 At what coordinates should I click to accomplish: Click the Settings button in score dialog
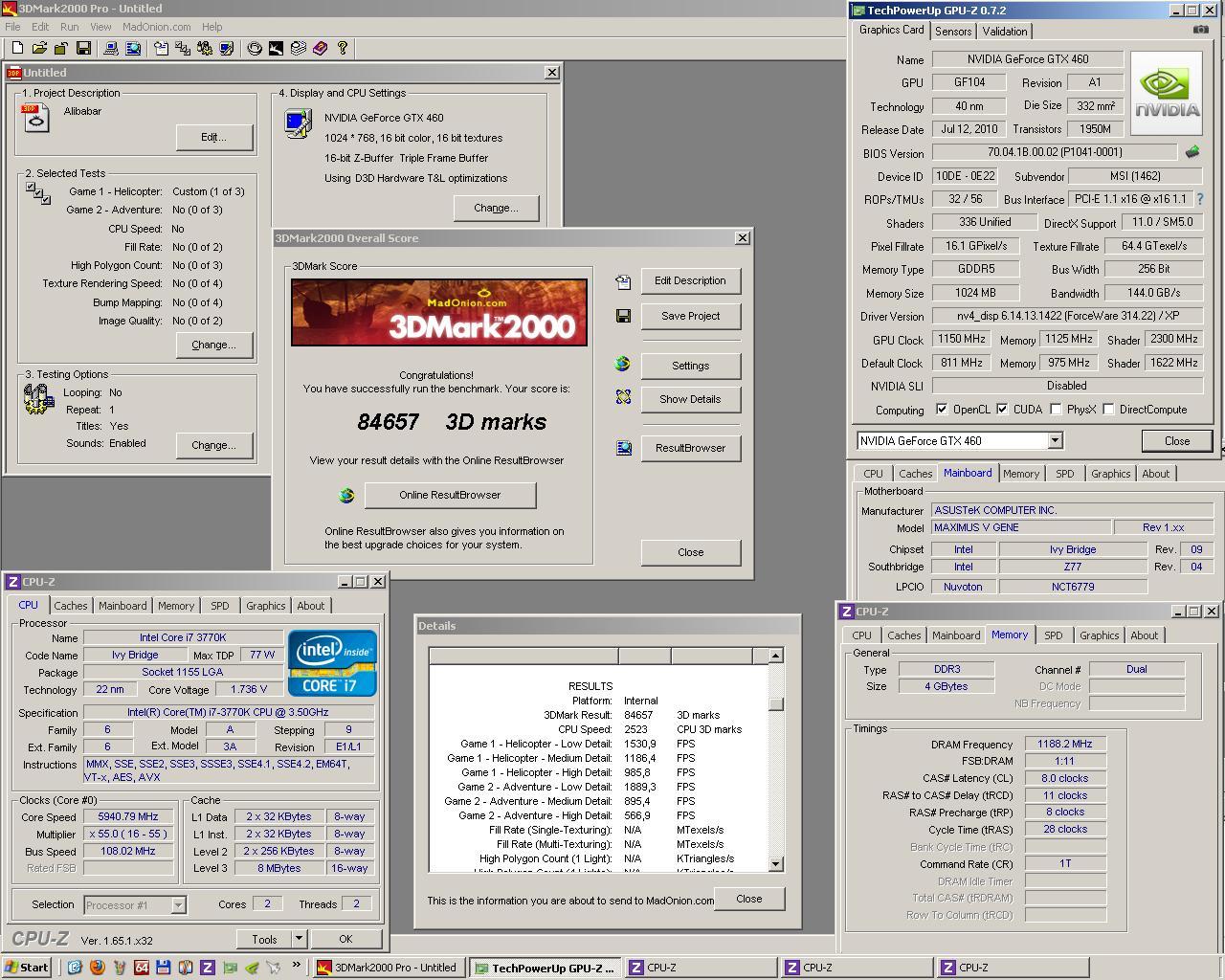point(690,366)
